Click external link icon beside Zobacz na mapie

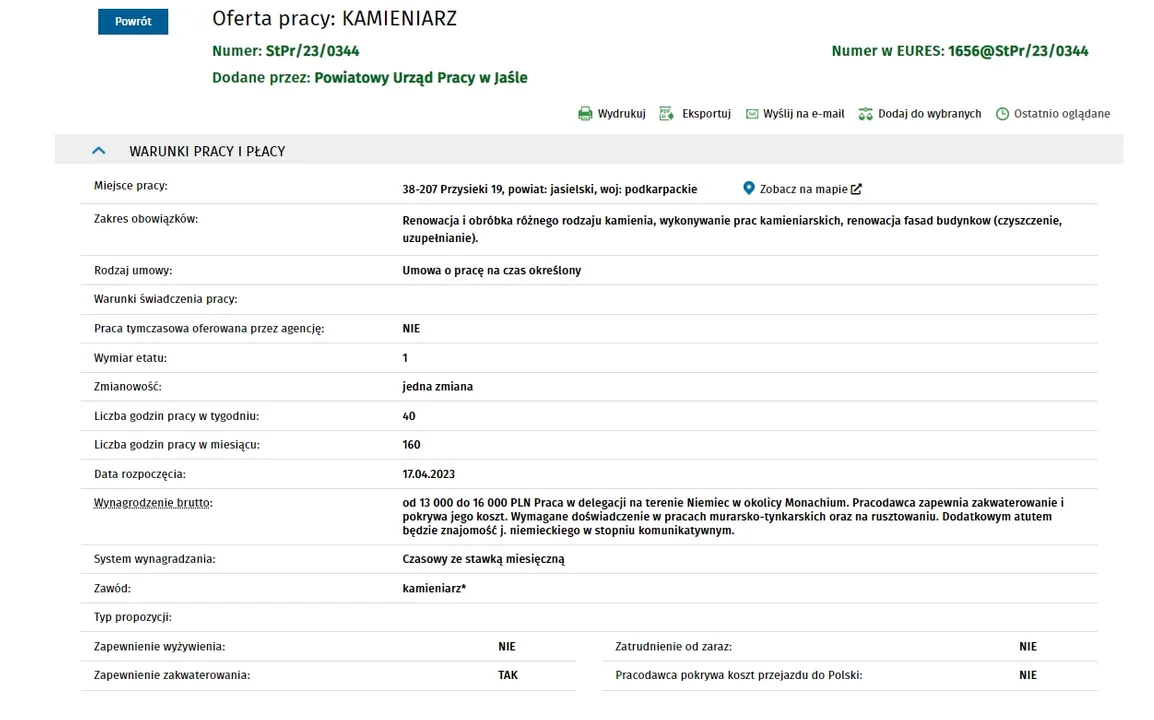tap(856, 189)
